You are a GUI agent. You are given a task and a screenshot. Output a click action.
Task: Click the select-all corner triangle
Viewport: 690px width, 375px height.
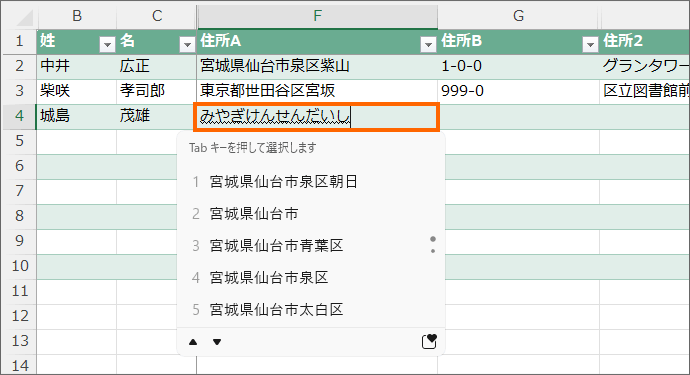pyautogui.click(x=25, y=18)
